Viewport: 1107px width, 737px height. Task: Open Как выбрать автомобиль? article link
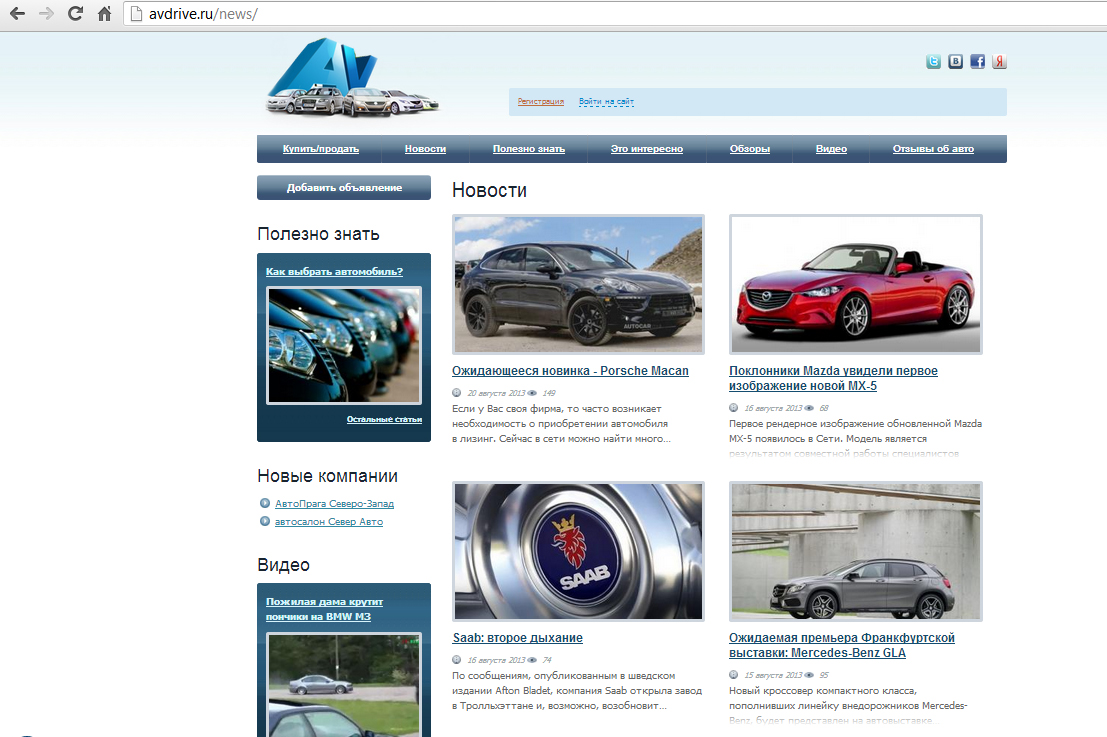[x=334, y=272]
